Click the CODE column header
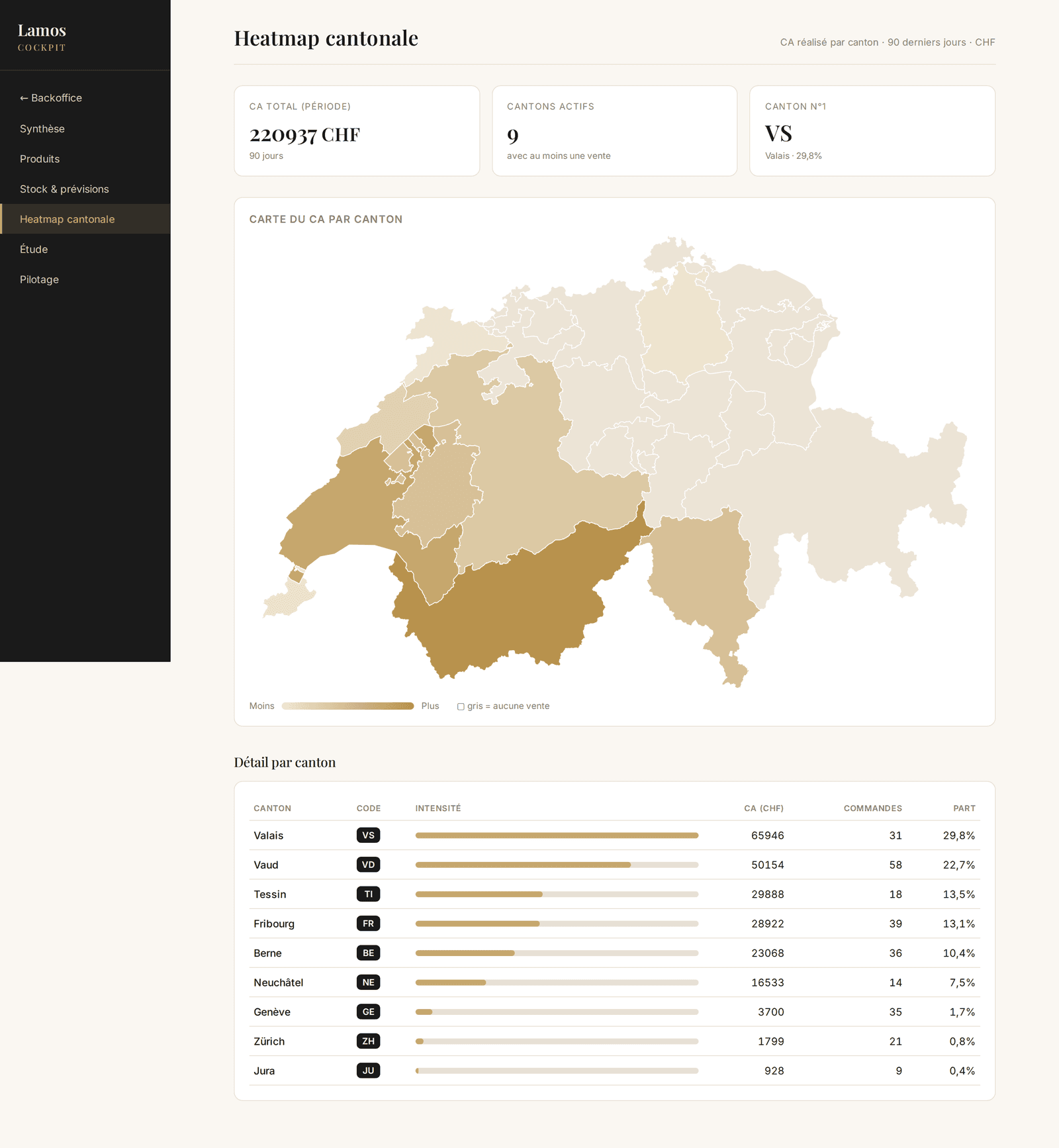The width and height of the screenshot is (1059, 1148). click(369, 808)
